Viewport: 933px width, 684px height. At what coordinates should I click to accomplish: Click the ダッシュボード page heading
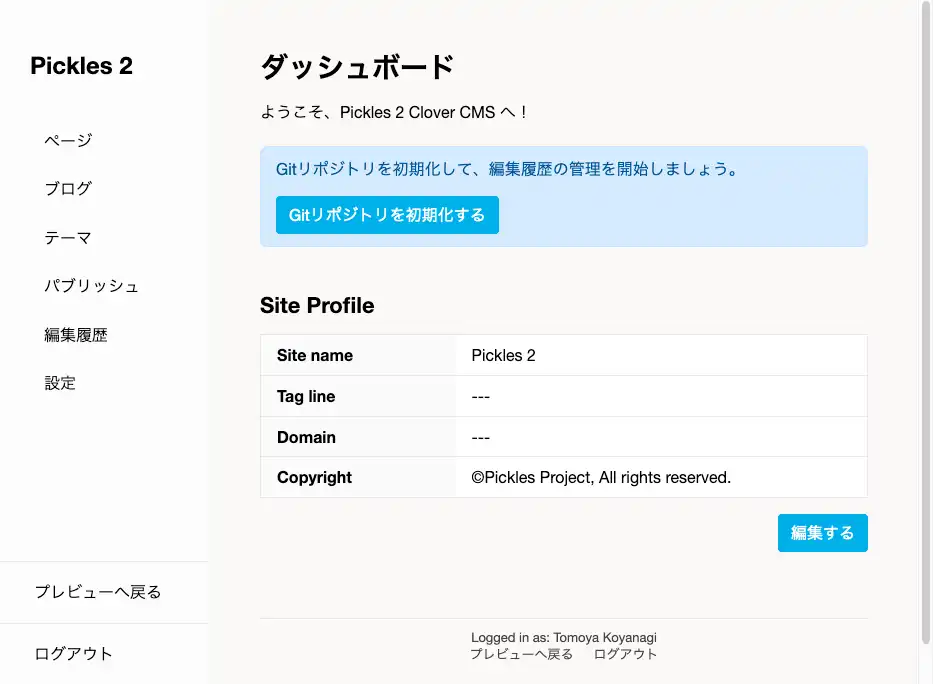[357, 67]
